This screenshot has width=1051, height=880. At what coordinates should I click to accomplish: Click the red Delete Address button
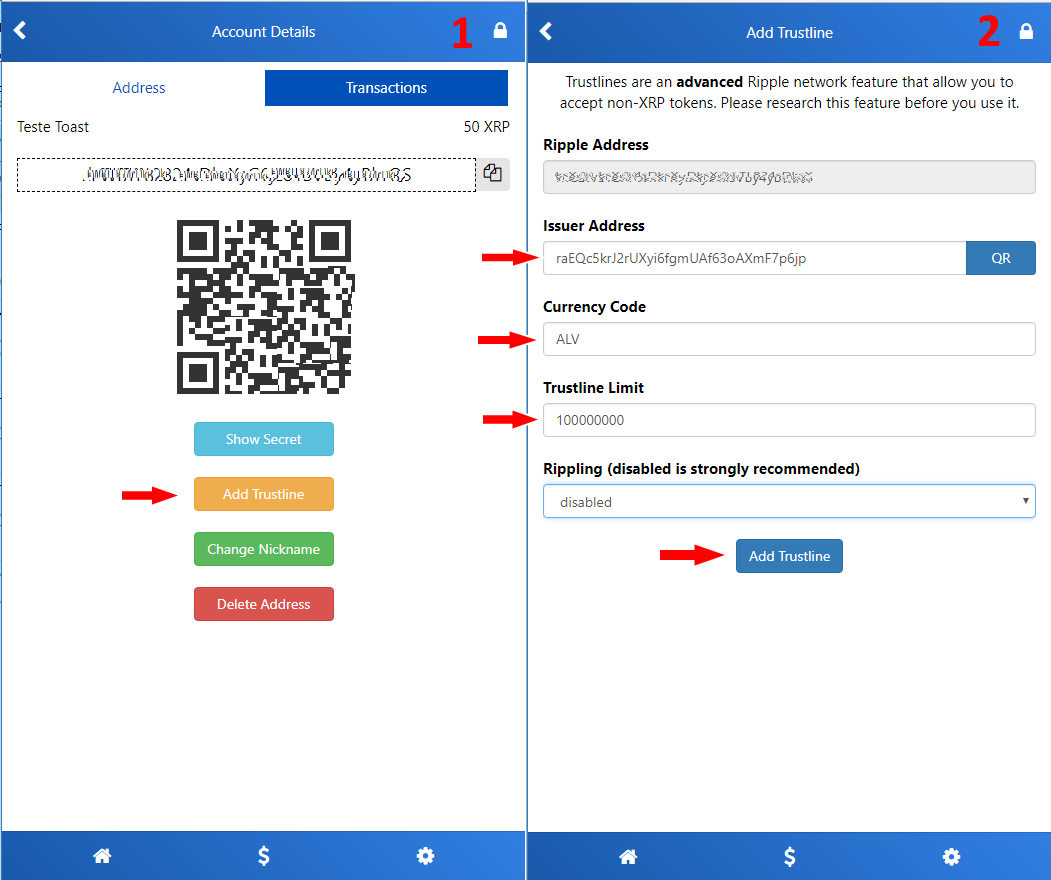click(263, 604)
